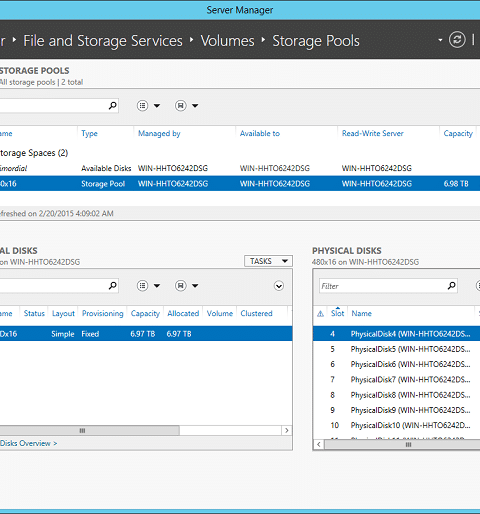Select PhysicalDisk8 in slot 8
The height and width of the screenshot is (514, 480).
click(x=397, y=395)
